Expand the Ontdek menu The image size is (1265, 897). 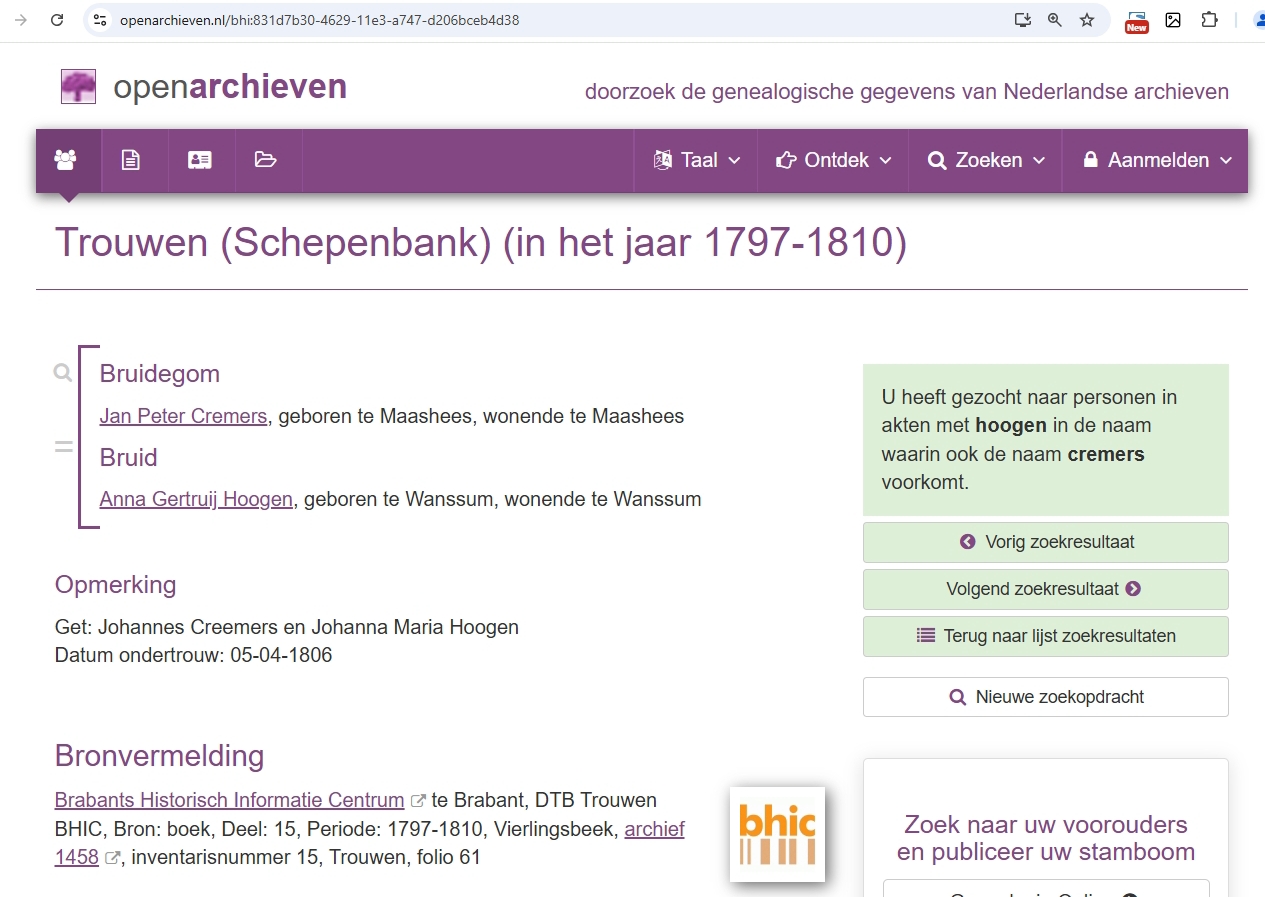[833, 160]
